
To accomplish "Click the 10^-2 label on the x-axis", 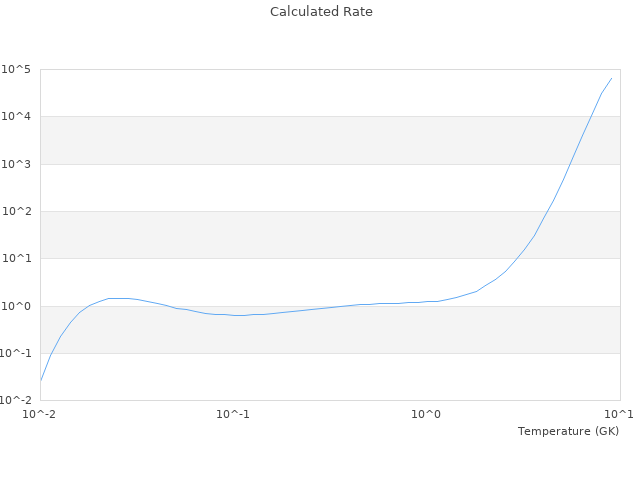I will coord(40,414).
